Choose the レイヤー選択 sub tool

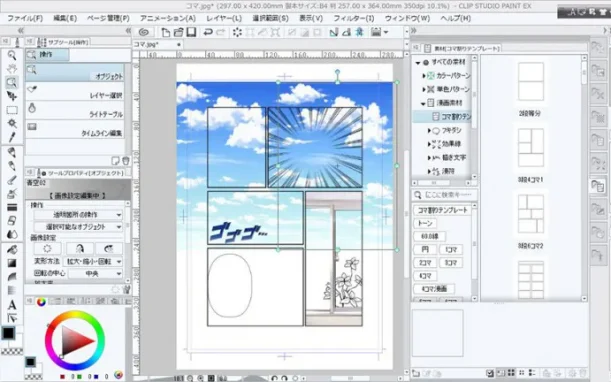point(75,92)
